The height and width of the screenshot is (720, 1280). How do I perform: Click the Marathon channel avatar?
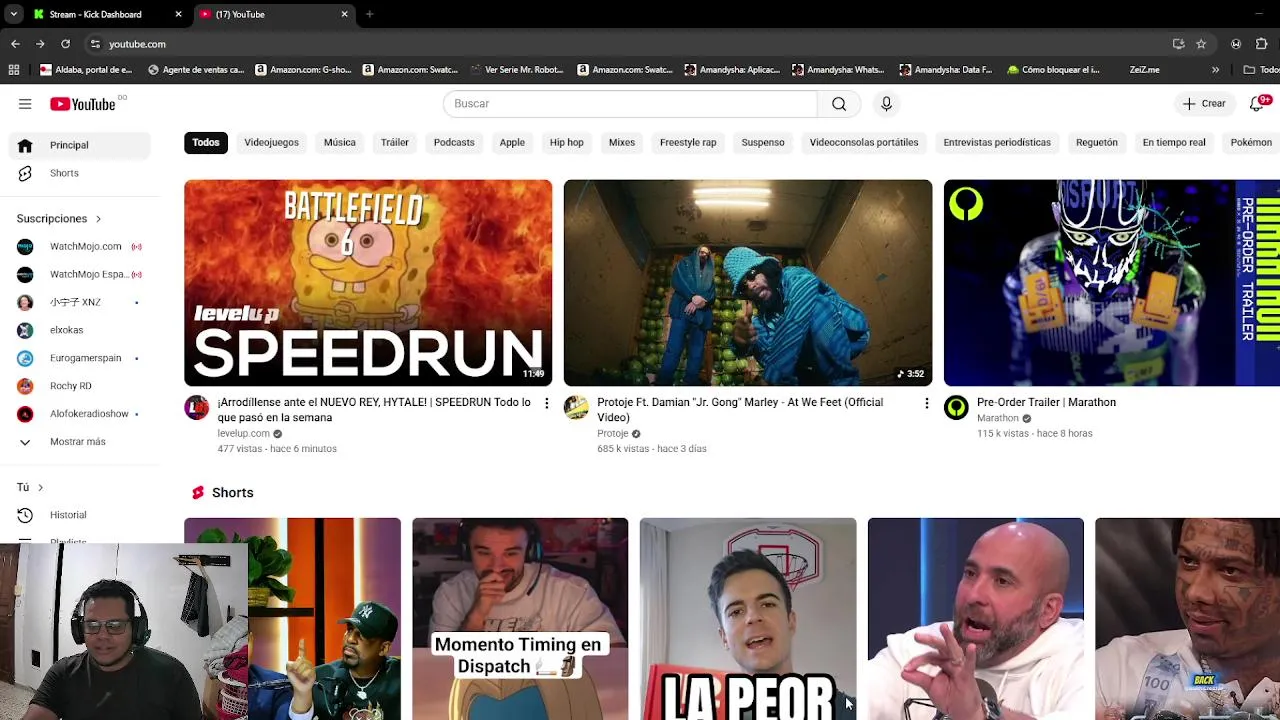[x=957, y=407]
